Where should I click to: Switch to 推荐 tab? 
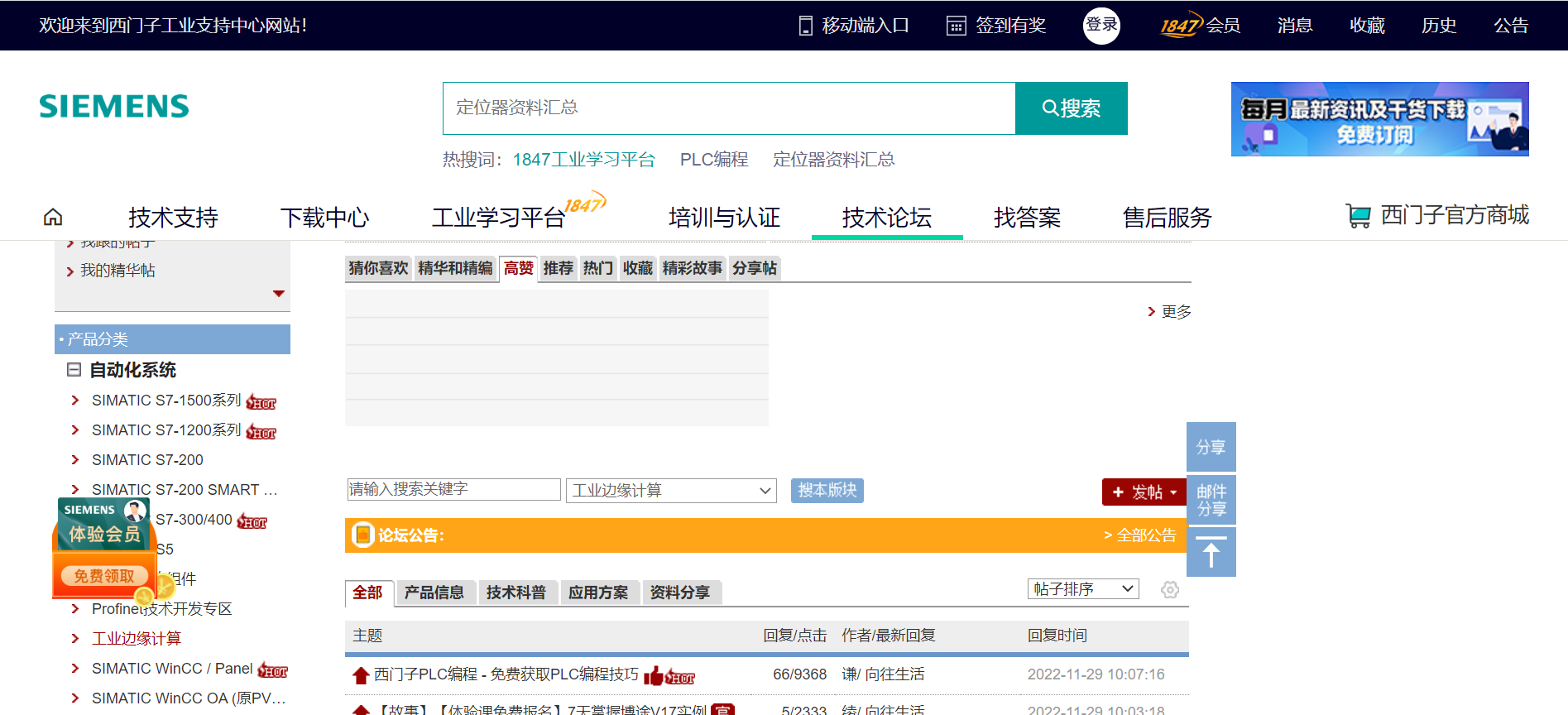coord(559,268)
